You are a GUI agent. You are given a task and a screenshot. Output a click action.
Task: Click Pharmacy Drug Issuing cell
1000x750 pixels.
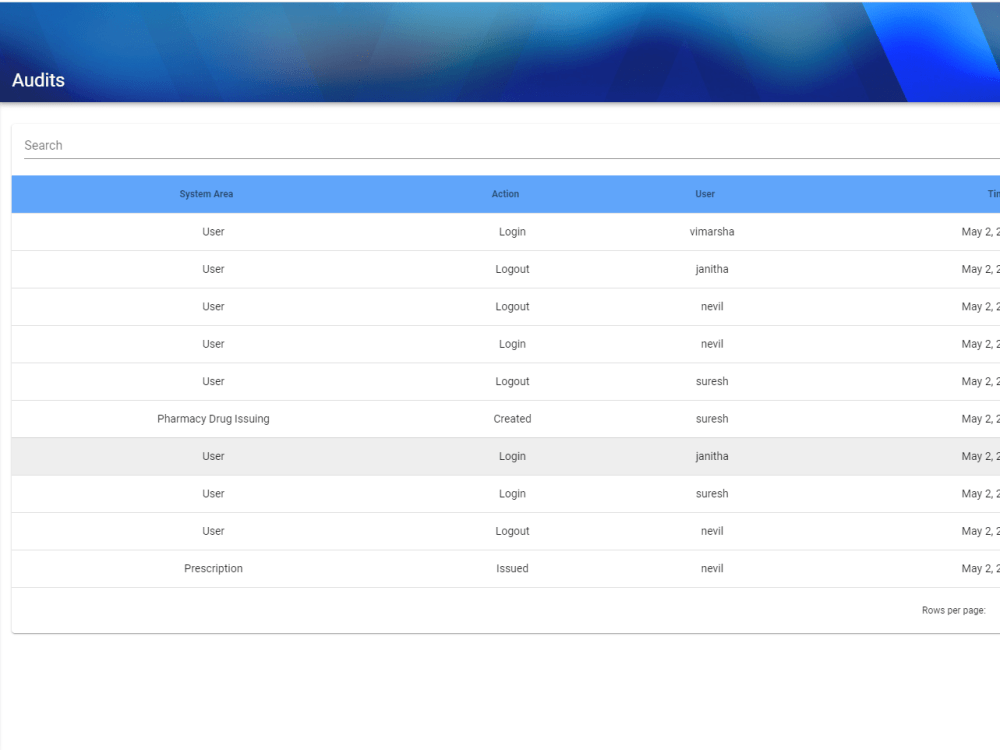(x=213, y=419)
